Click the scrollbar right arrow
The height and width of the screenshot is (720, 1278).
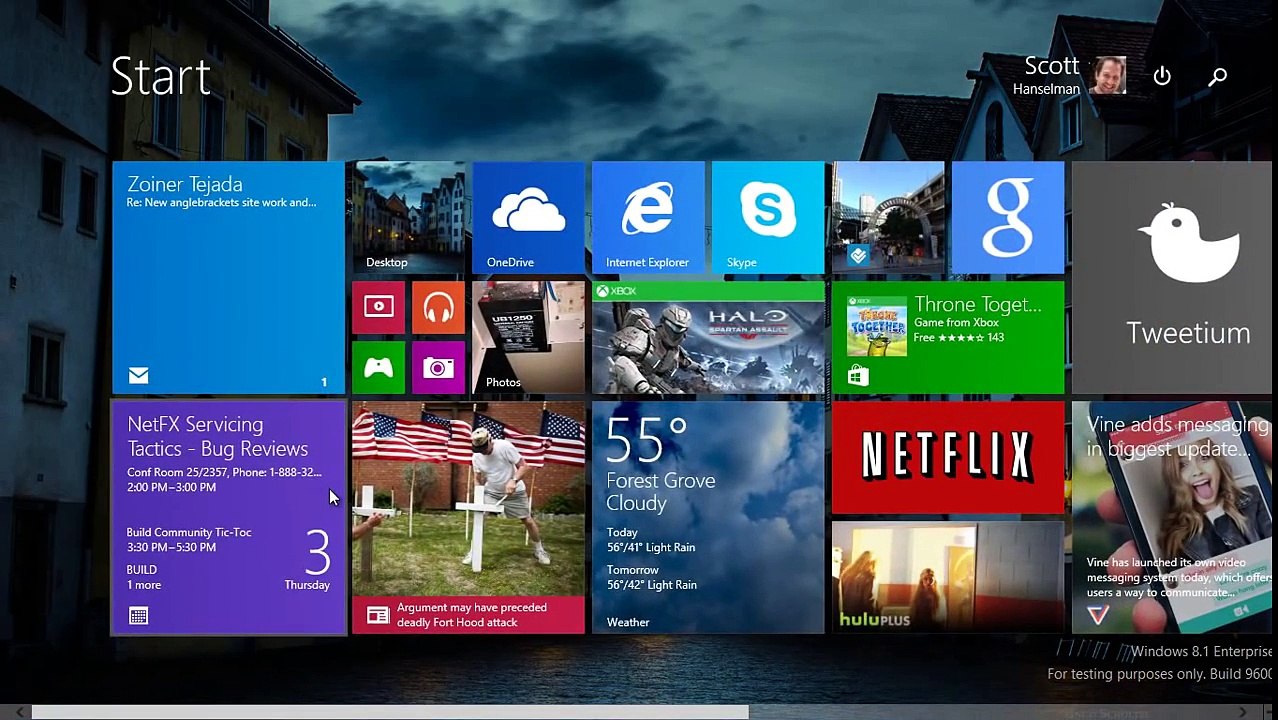1243,712
